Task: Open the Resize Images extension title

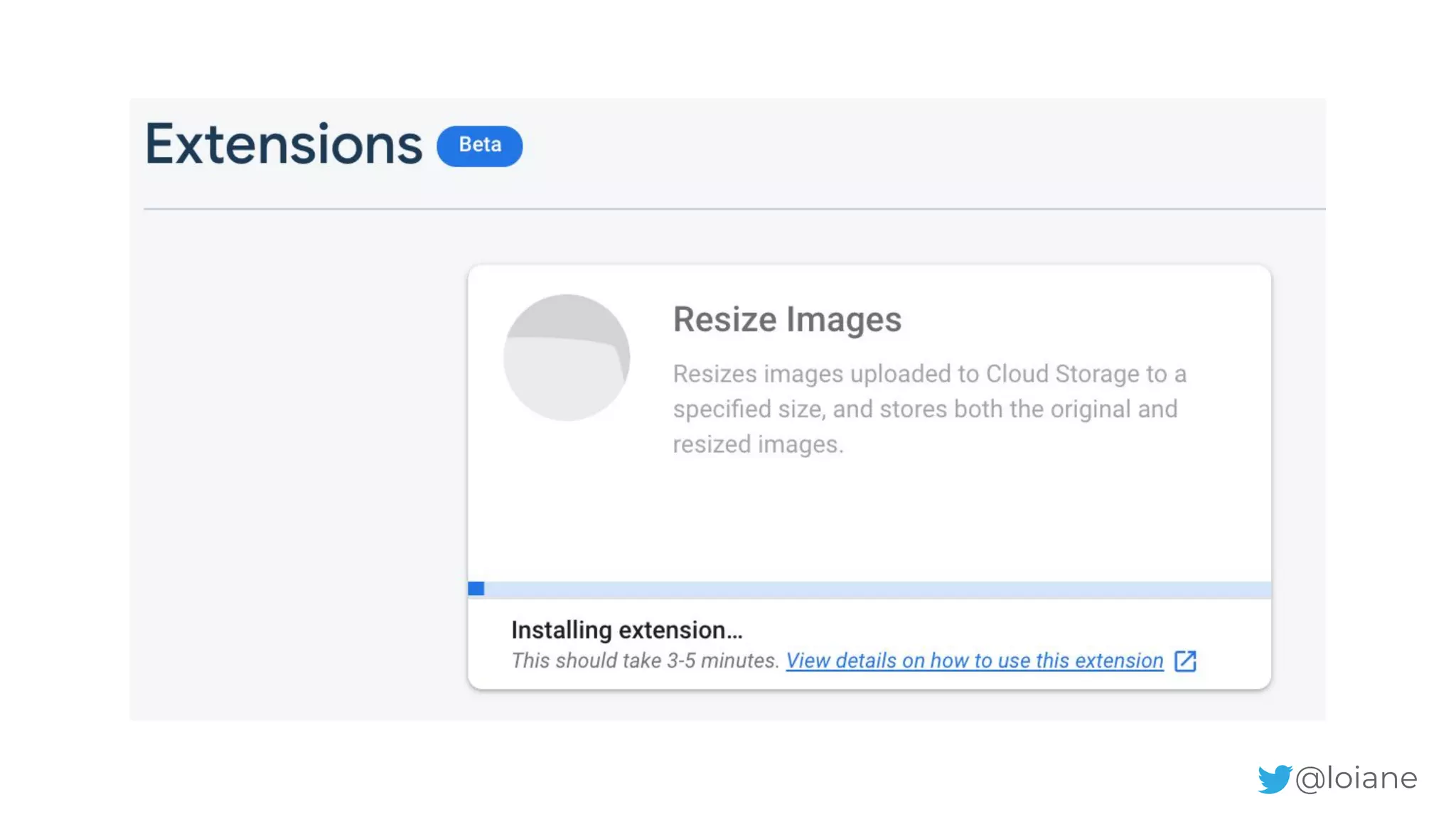Action: tap(787, 319)
